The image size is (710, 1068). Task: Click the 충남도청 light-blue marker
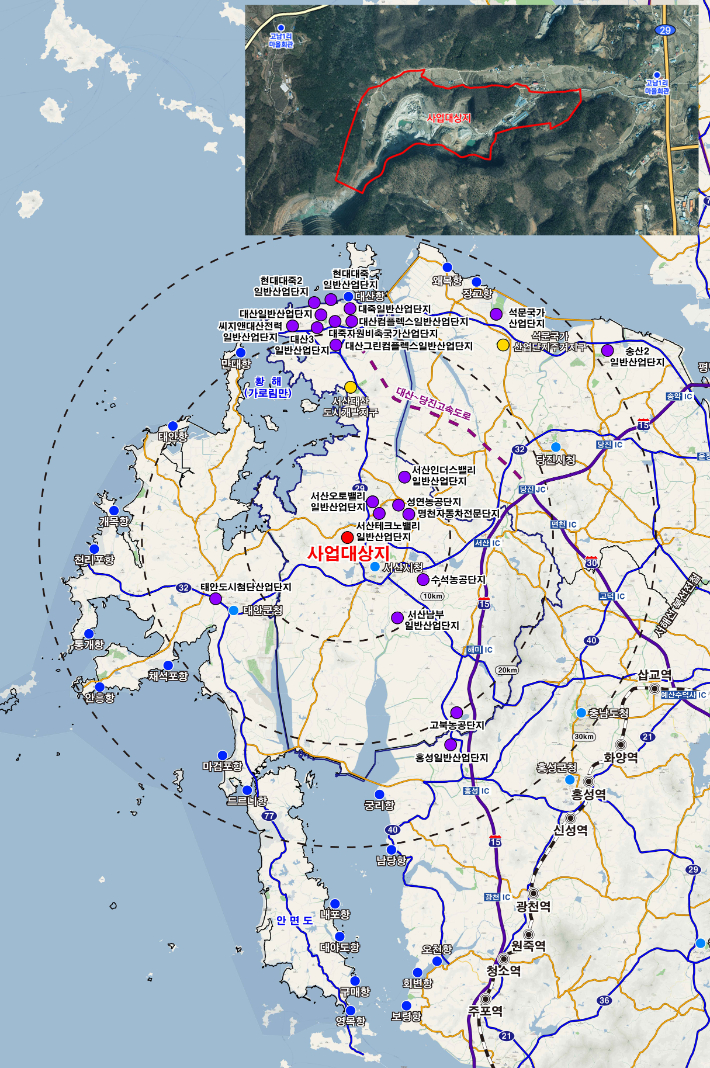tap(581, 712)
